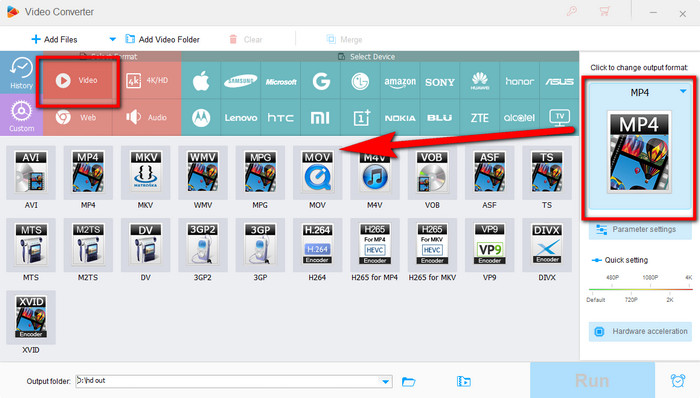Switch to the 4K/HD format tab
The width and height of the screenshot is (700, 398).
coord(147,81)
